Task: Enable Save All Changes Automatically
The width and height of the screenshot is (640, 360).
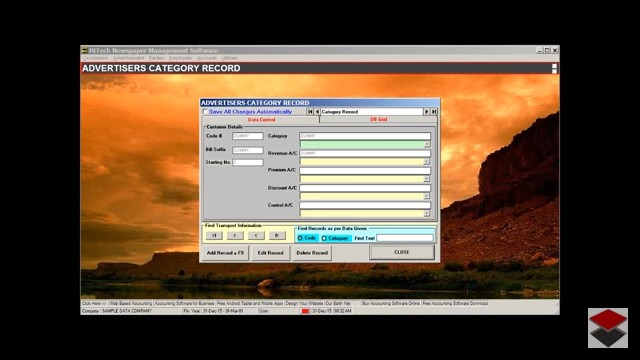Action: tap(205, 111)
